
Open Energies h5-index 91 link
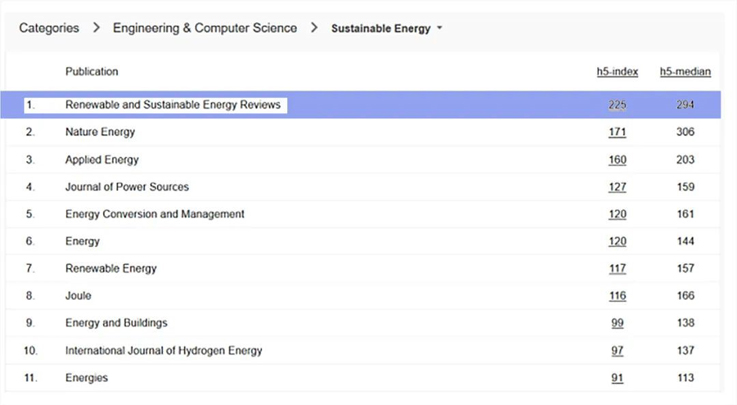[616, 378]
